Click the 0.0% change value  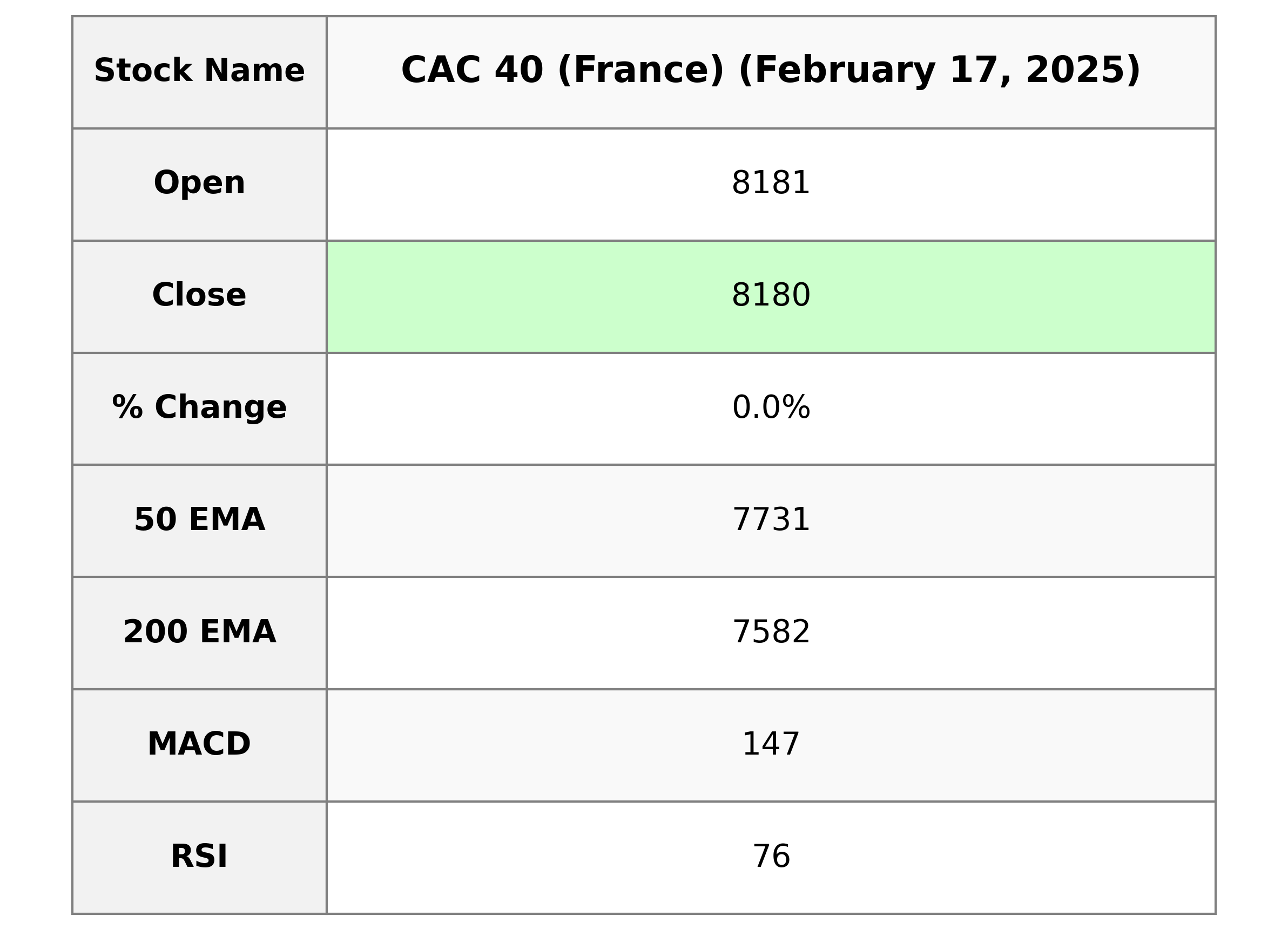[771, 408]
